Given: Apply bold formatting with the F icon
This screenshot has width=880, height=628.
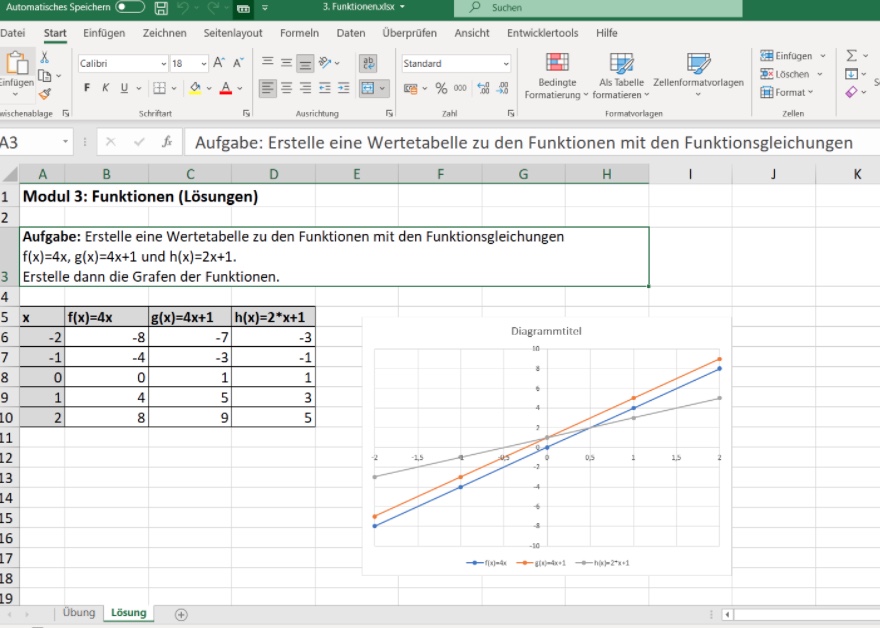Looking at the screenshot, I should (x=86, y=89).
